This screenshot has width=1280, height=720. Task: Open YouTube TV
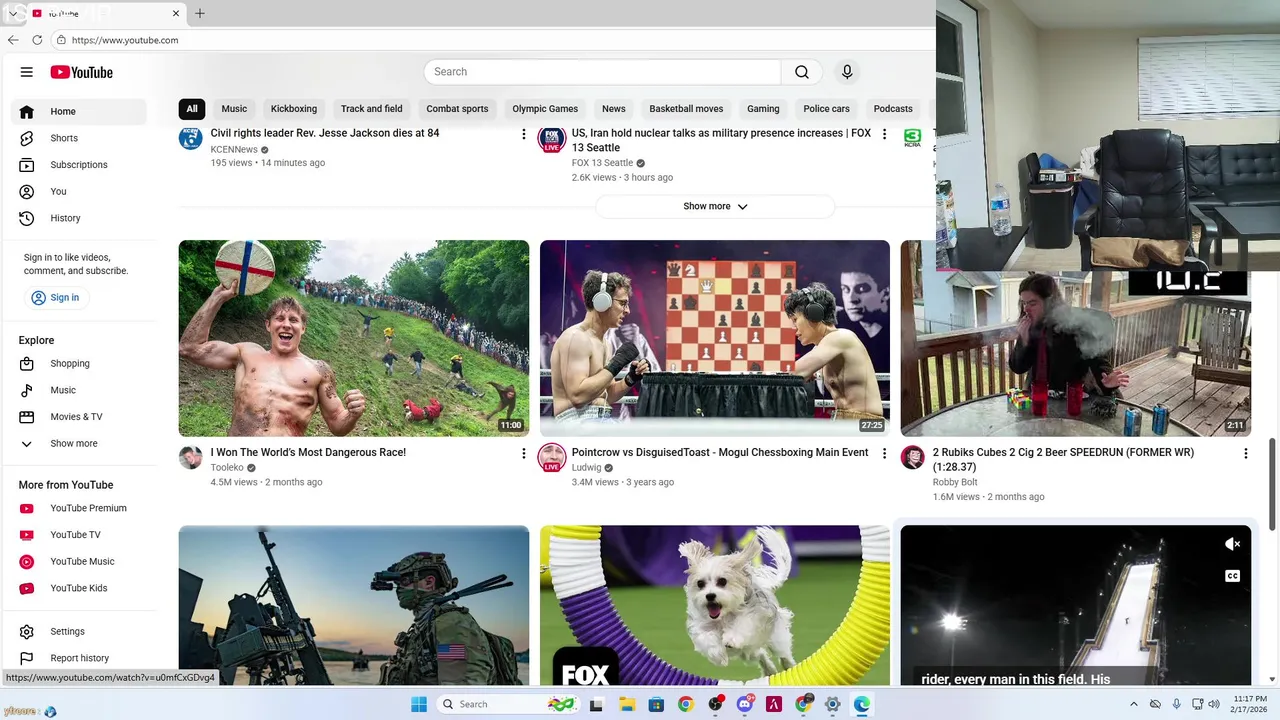(x=80, y=535)
